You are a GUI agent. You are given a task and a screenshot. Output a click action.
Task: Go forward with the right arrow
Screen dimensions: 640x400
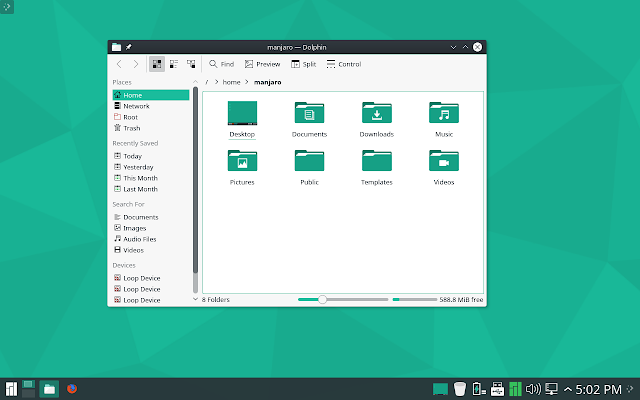[136, 64]
